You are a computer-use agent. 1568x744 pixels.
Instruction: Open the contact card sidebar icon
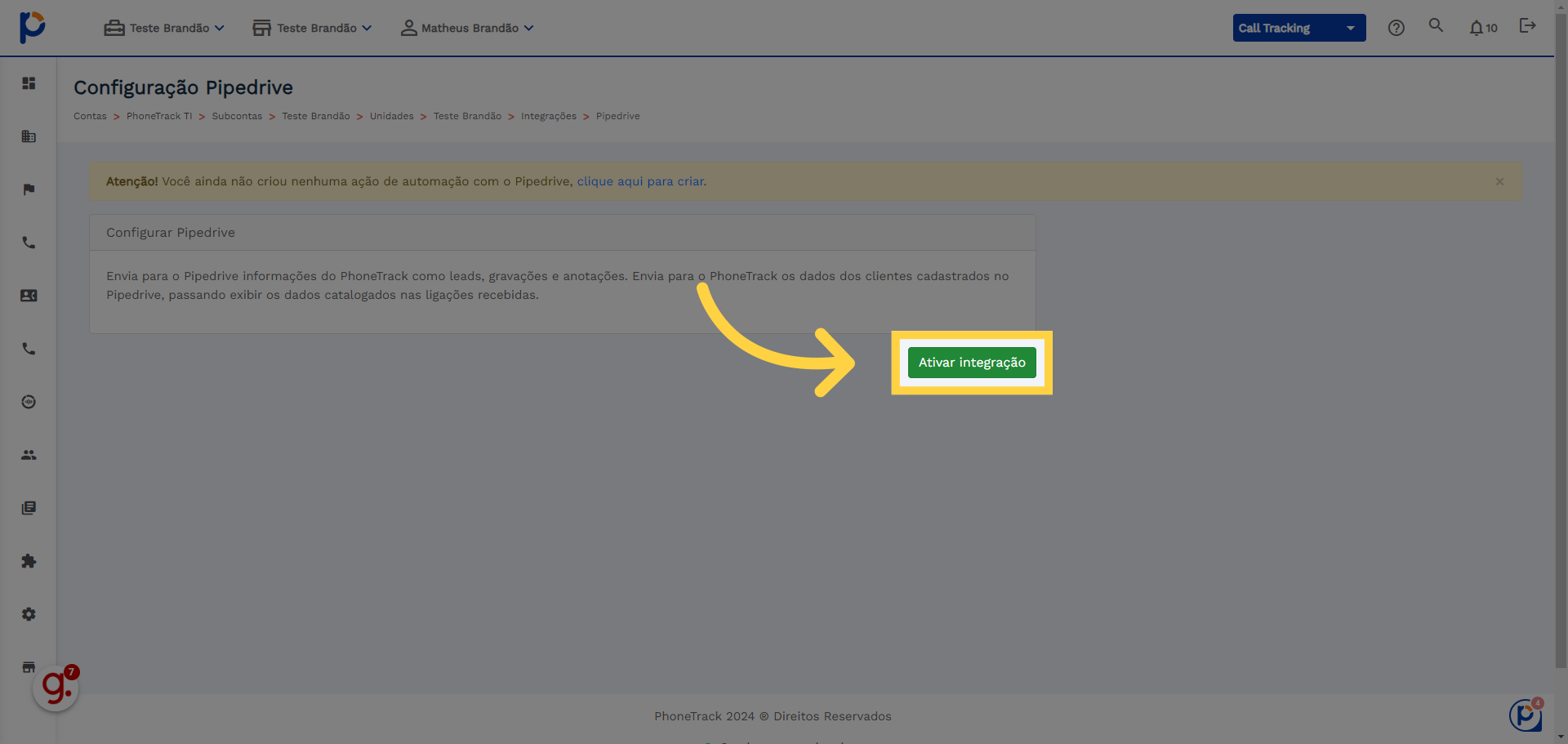pyautogui.click(x=29, y=296)
